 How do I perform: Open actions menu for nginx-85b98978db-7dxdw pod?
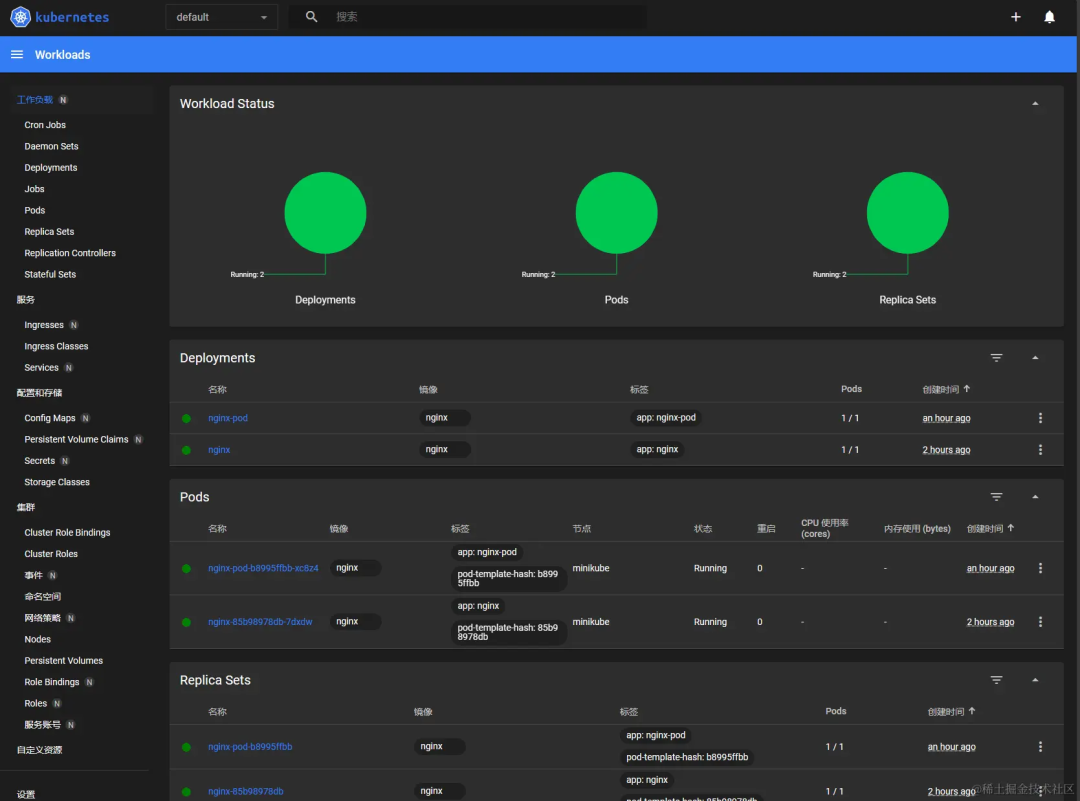tap(1040, 622)
